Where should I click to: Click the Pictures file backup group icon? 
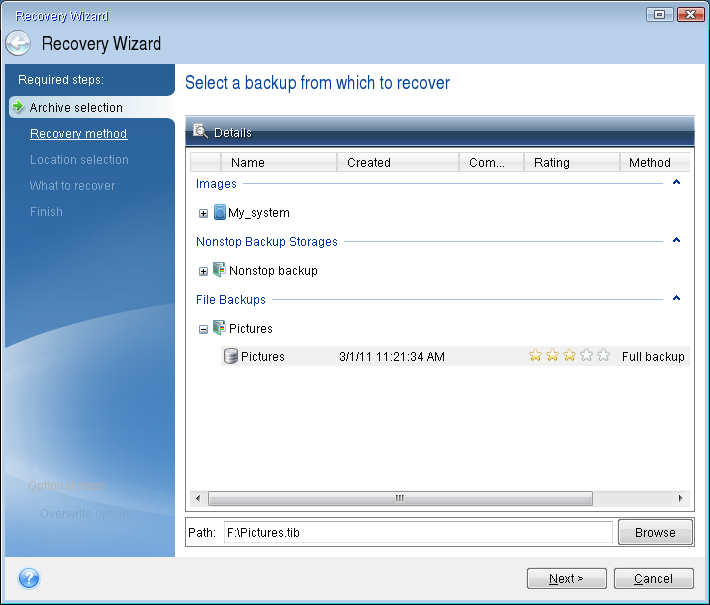pos(219,328)
